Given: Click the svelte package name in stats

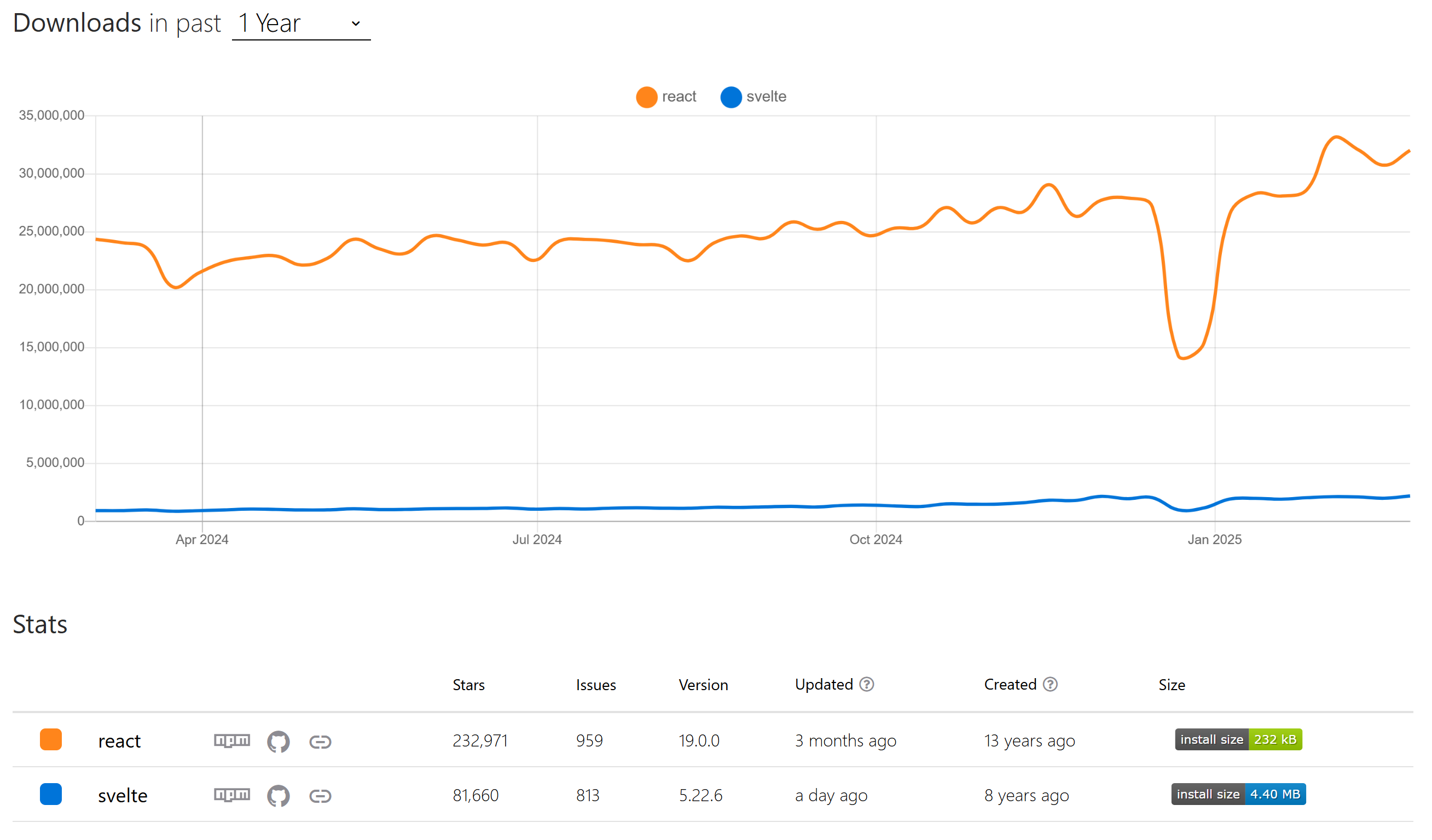Looking at the screenshot, I should point(123,796).
